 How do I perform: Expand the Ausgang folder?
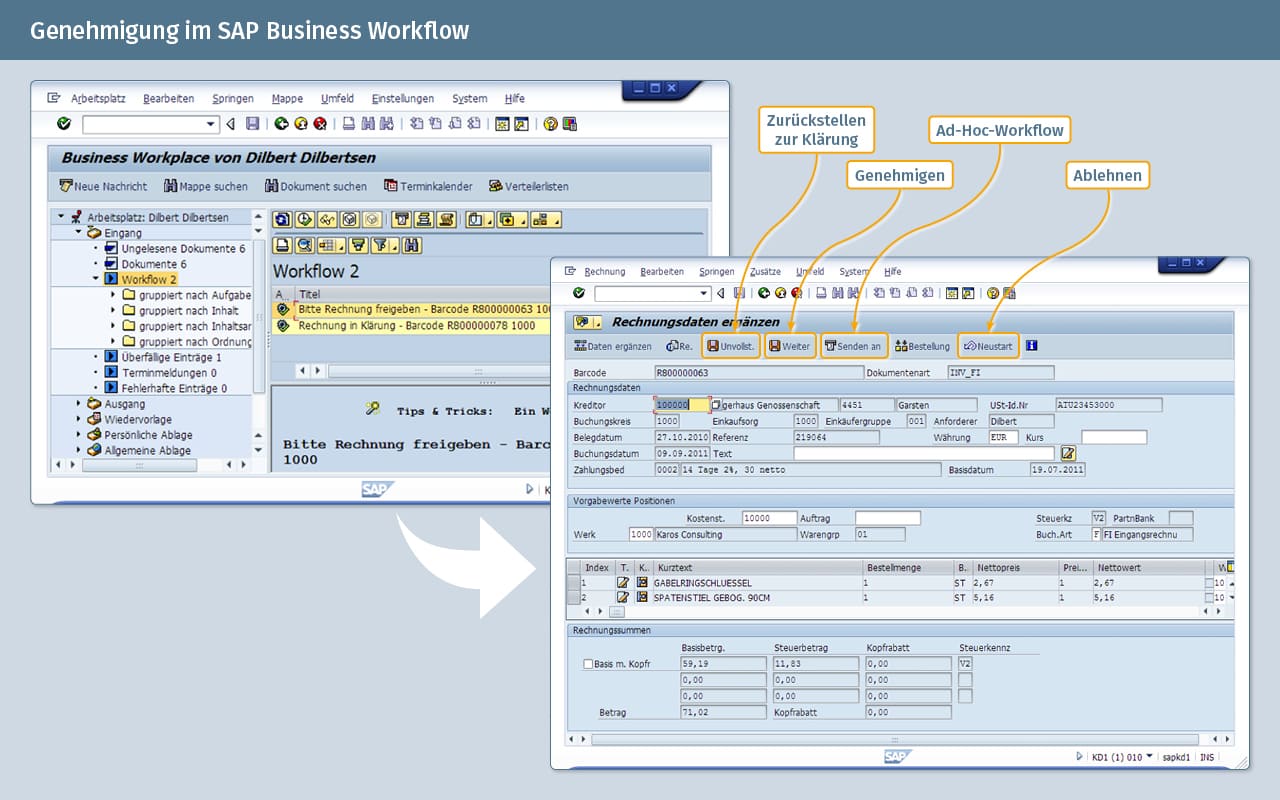point(78,403)
